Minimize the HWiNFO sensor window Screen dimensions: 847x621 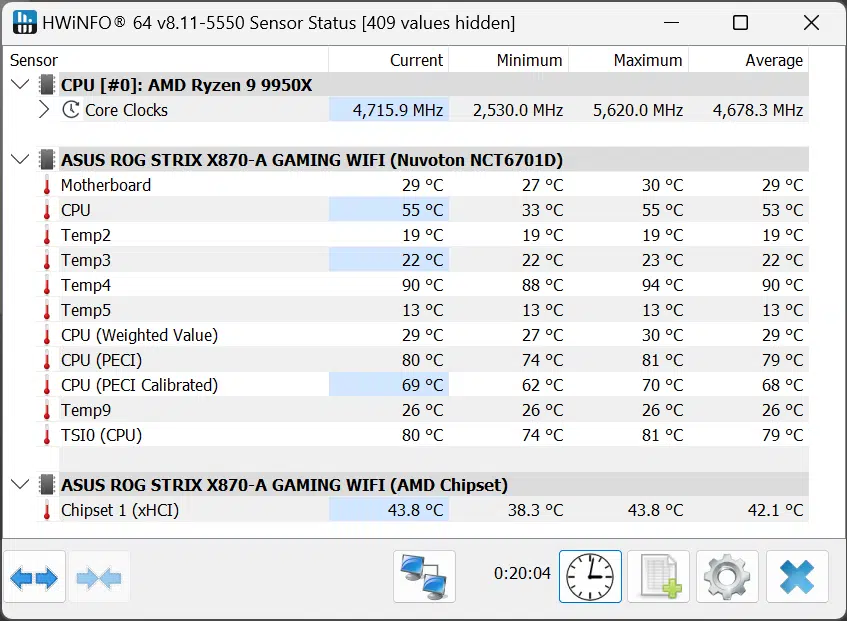coord(671,23)
